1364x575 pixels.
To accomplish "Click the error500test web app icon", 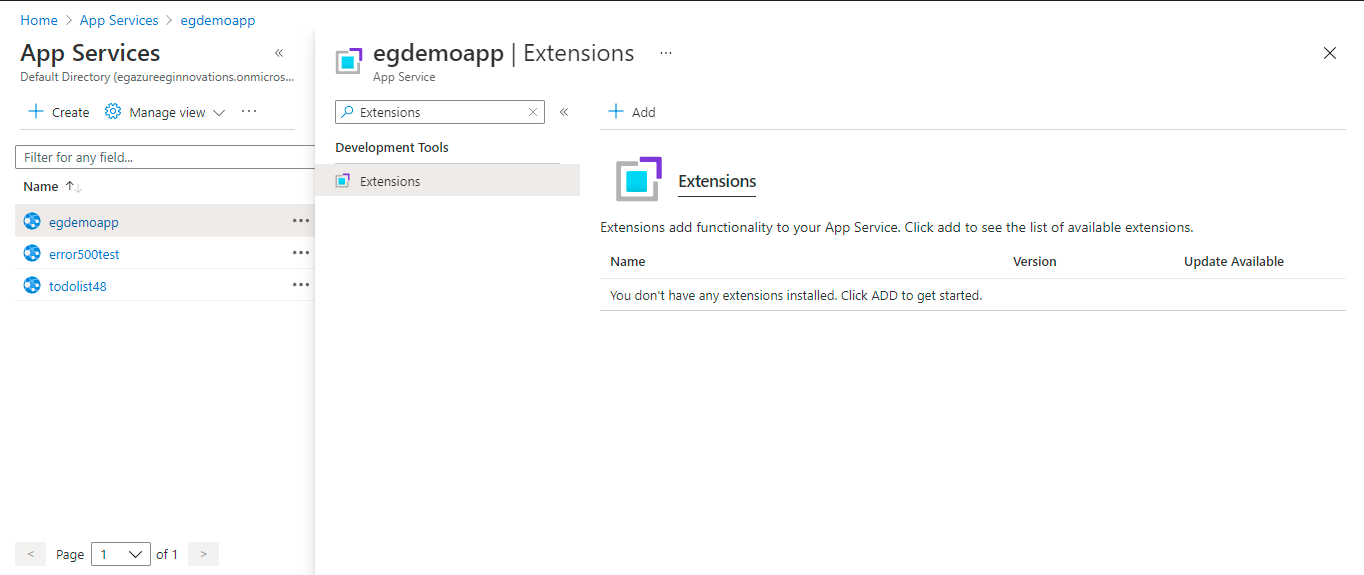I will (x=32, y=254).
